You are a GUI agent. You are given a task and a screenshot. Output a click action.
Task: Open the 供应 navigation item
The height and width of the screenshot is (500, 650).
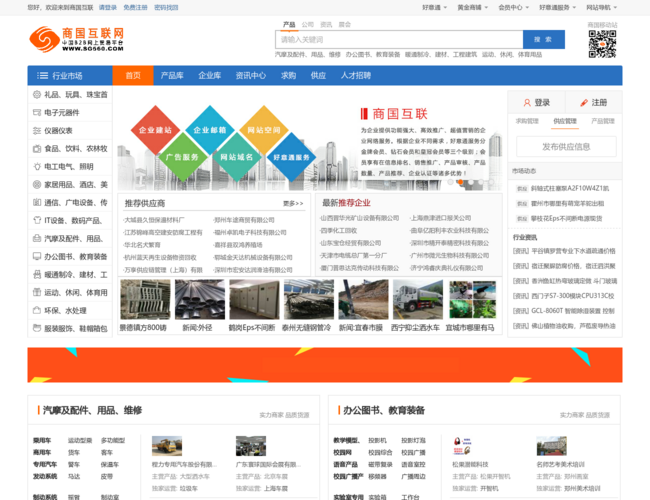click(318, 75)
